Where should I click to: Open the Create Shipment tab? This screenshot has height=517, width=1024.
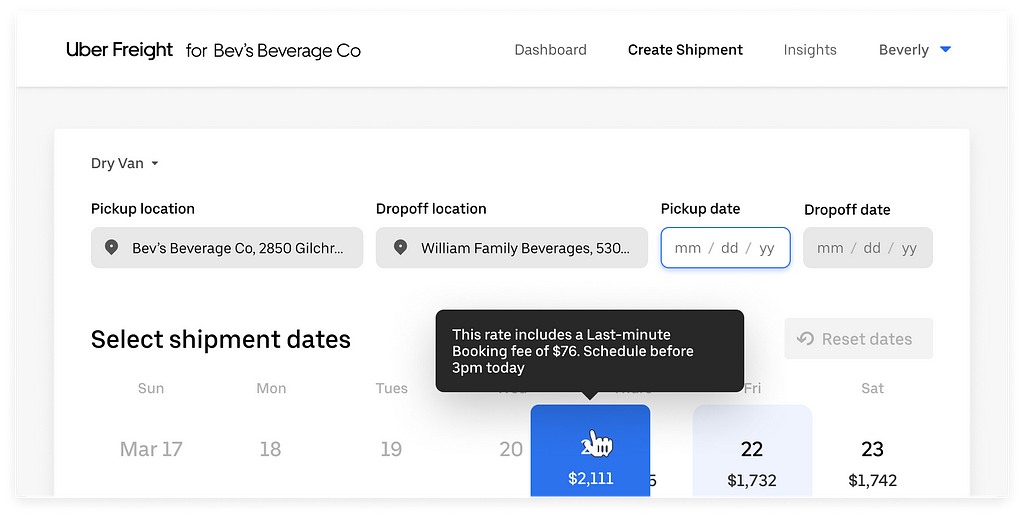pyautogui.click(x=685, y=50)
